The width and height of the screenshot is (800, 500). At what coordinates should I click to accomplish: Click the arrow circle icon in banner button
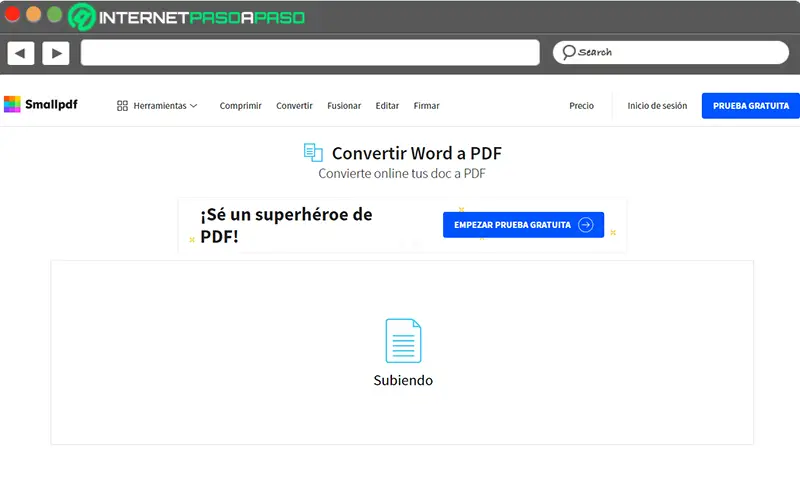(586, 224)
